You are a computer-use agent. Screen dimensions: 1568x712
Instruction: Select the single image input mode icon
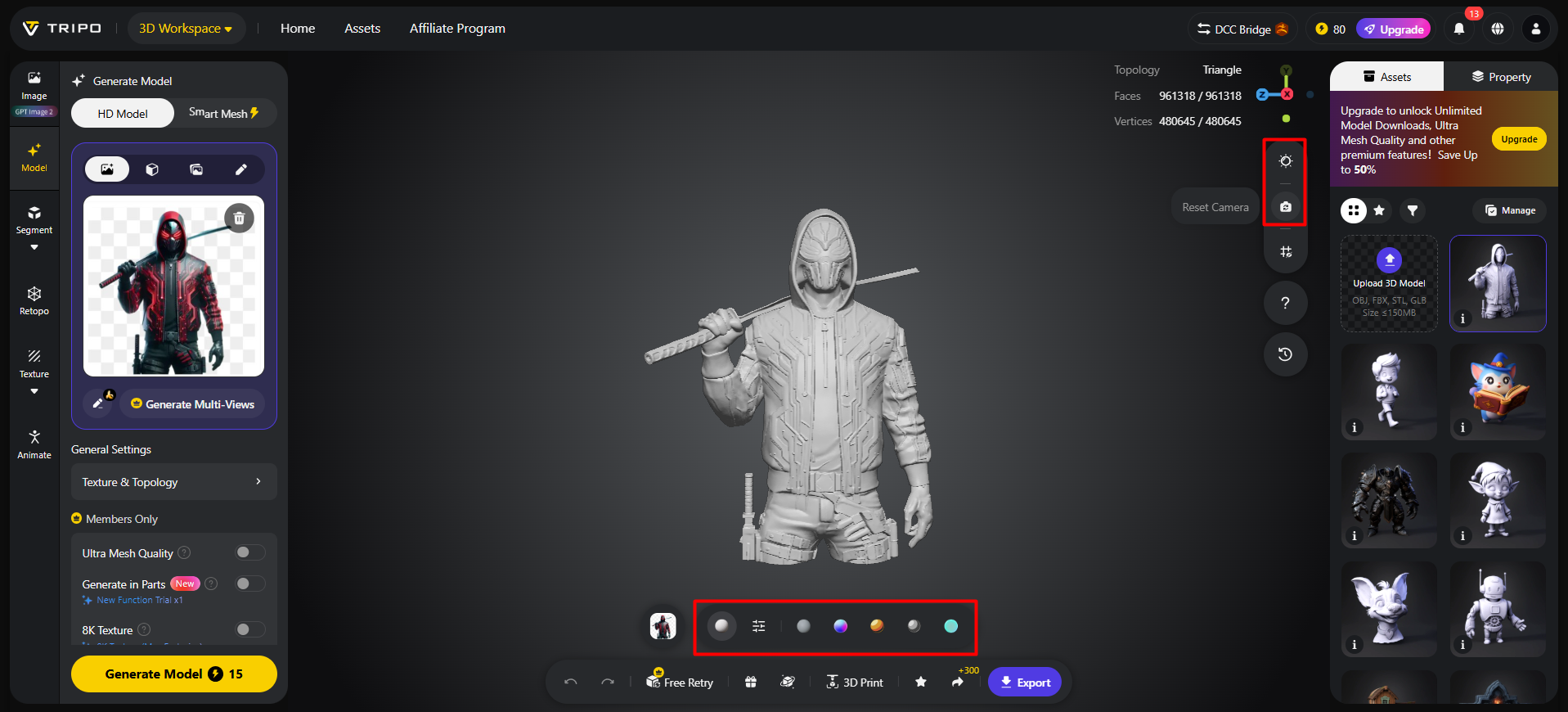[107, 169]
